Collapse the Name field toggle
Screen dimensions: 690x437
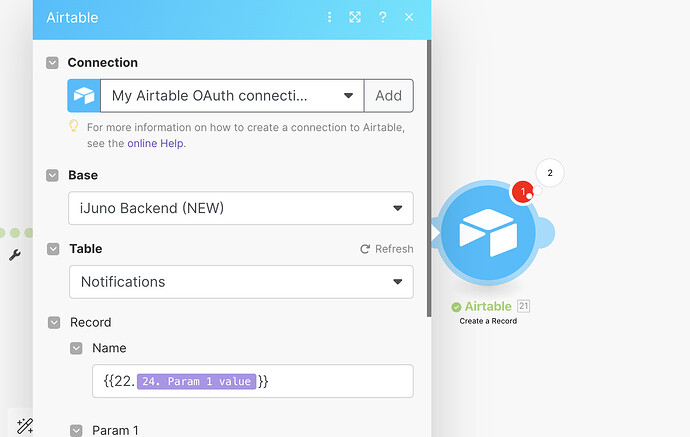[76, 349]
